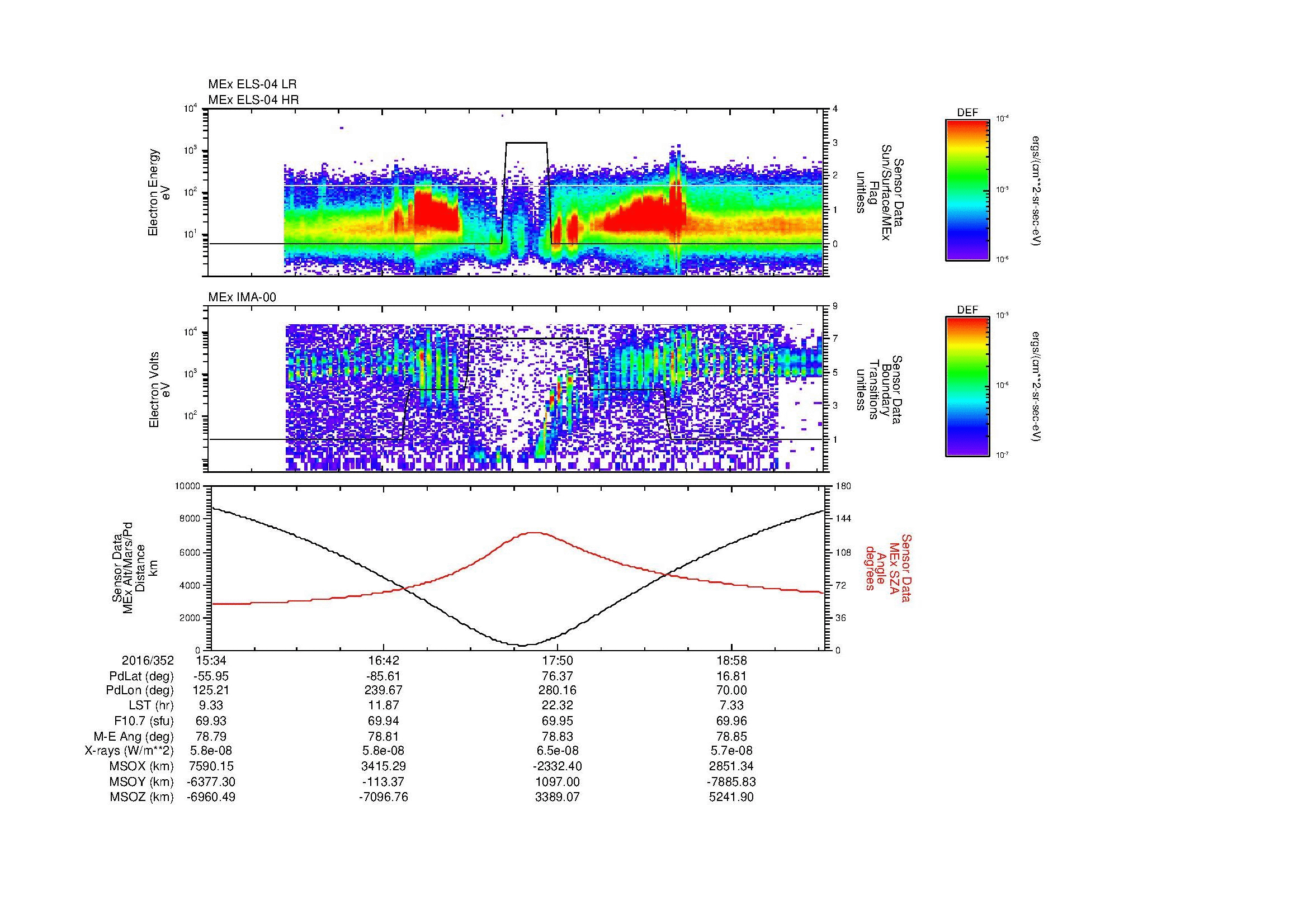Viewport: 1308px width, 924px height.
Task: Click PdLat value -85.61
Action: click(x=384, y=676)
